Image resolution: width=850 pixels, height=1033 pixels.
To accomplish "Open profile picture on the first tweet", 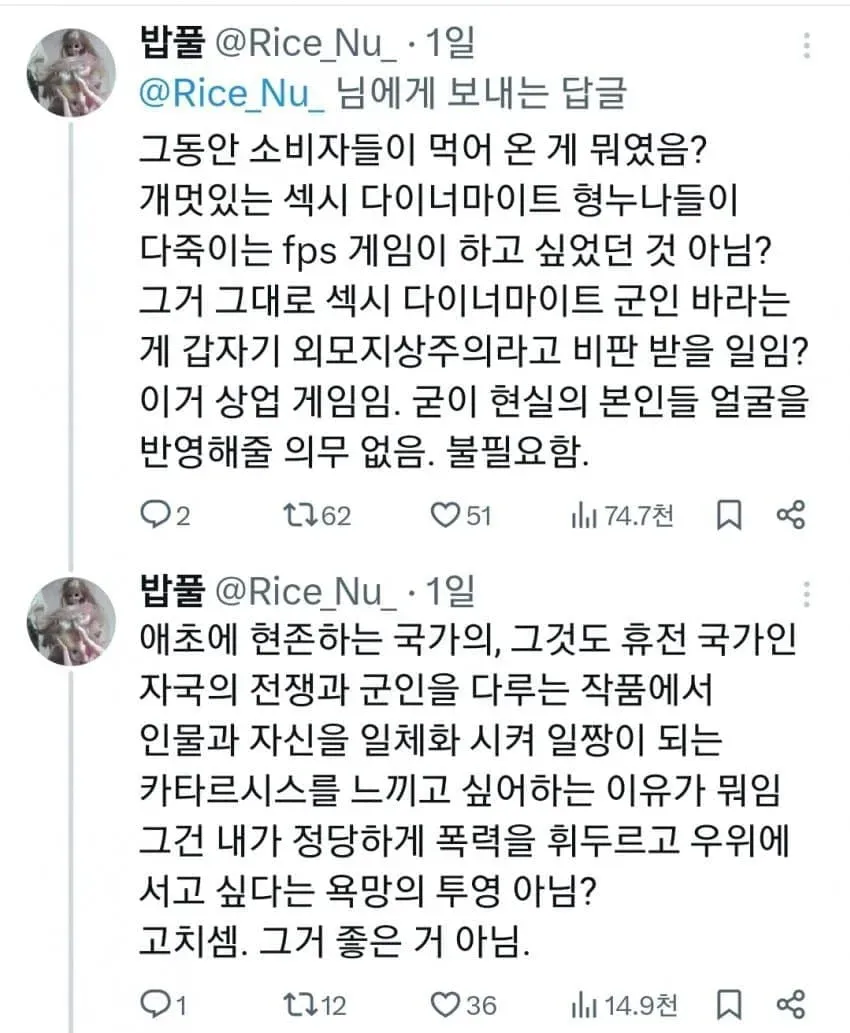I will 71,72.
